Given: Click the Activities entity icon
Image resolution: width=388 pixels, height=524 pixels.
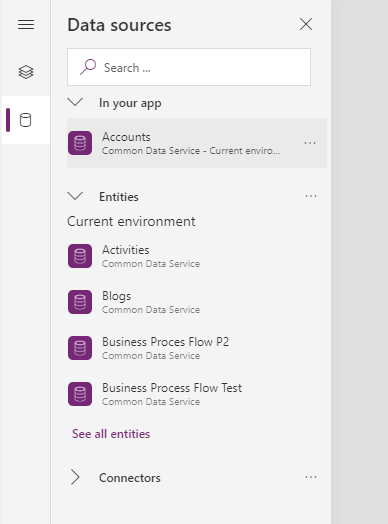Looking at the screenshot, I should coord(80,256).
